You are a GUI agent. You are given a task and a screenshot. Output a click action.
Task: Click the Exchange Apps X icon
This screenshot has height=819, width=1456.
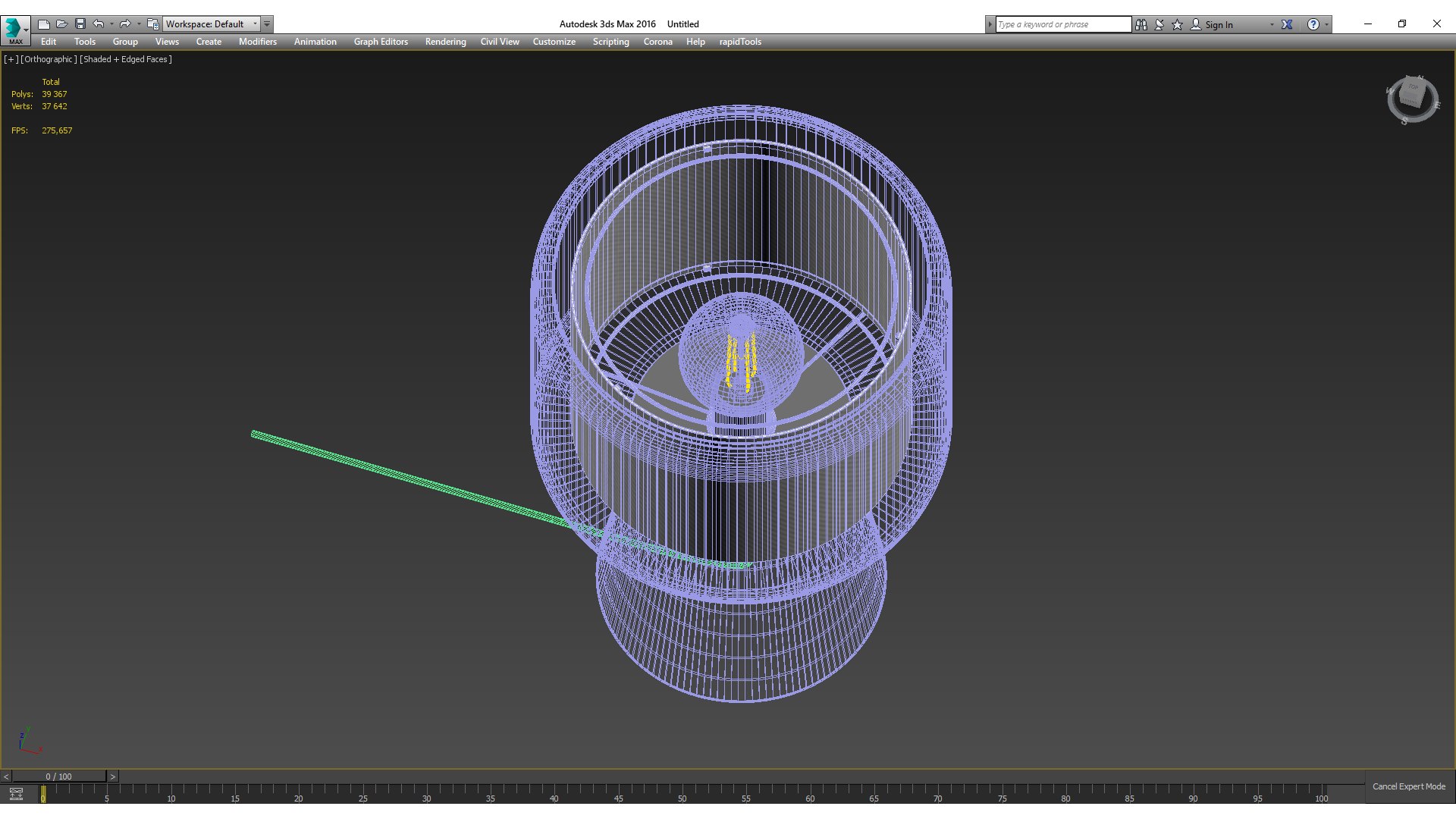click(1287, 24)
